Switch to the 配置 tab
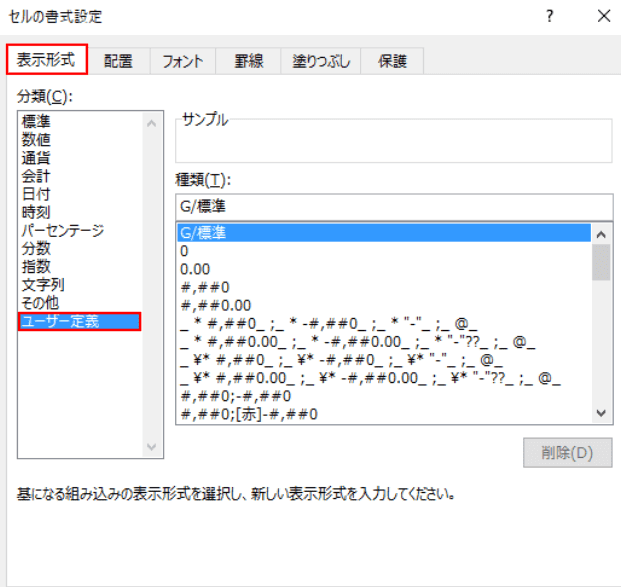The image size is (621, 587). [118, 61]
